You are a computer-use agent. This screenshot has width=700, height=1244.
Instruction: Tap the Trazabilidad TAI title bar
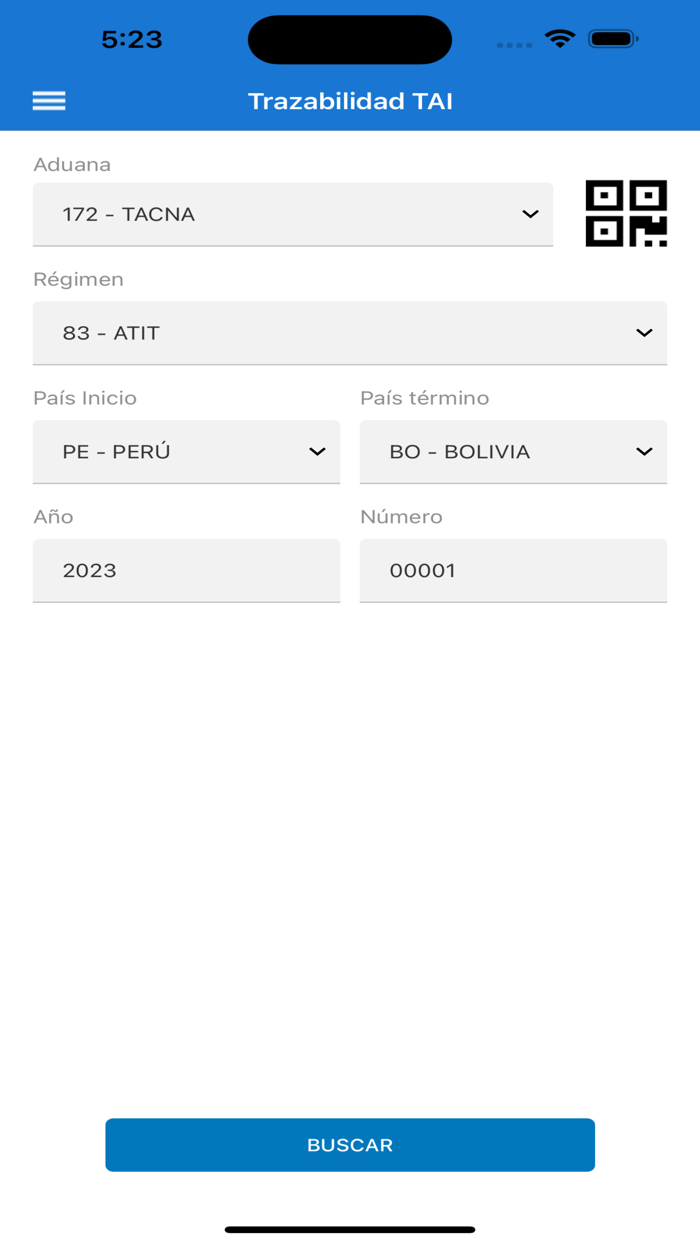[350, 100]
